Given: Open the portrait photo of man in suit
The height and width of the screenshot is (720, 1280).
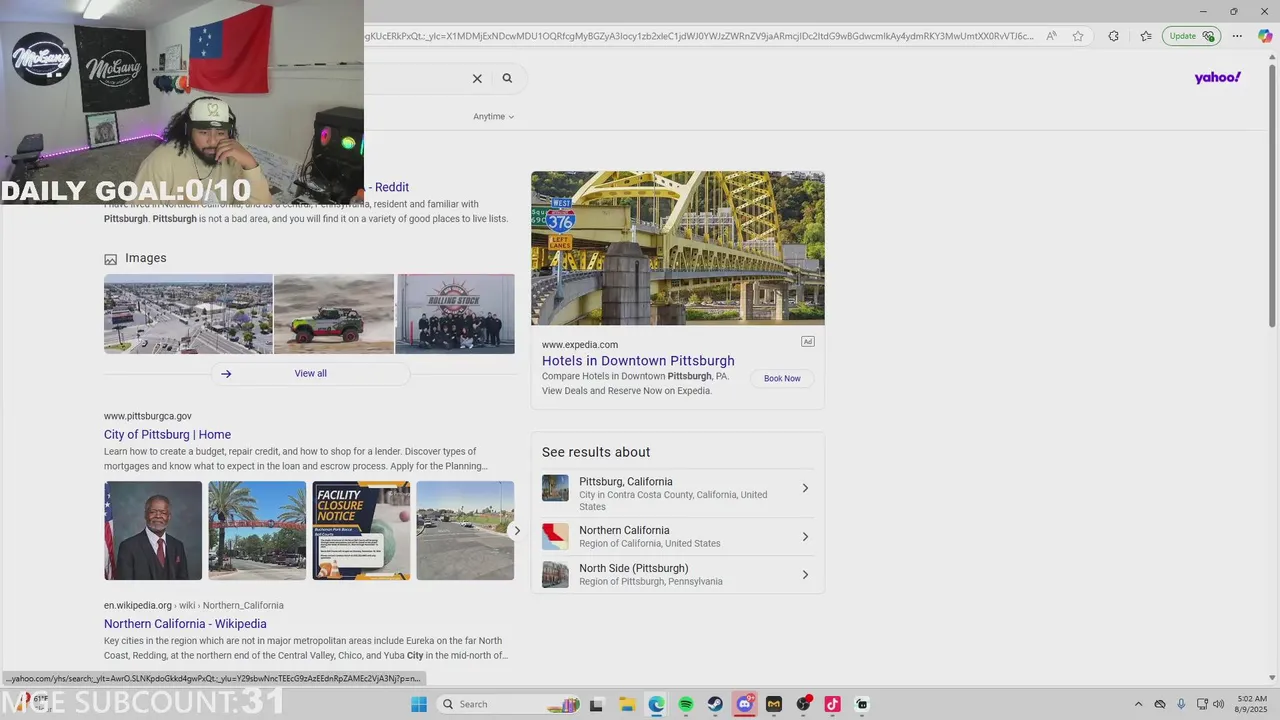Looking at the screenshot, I should (153, 531).
